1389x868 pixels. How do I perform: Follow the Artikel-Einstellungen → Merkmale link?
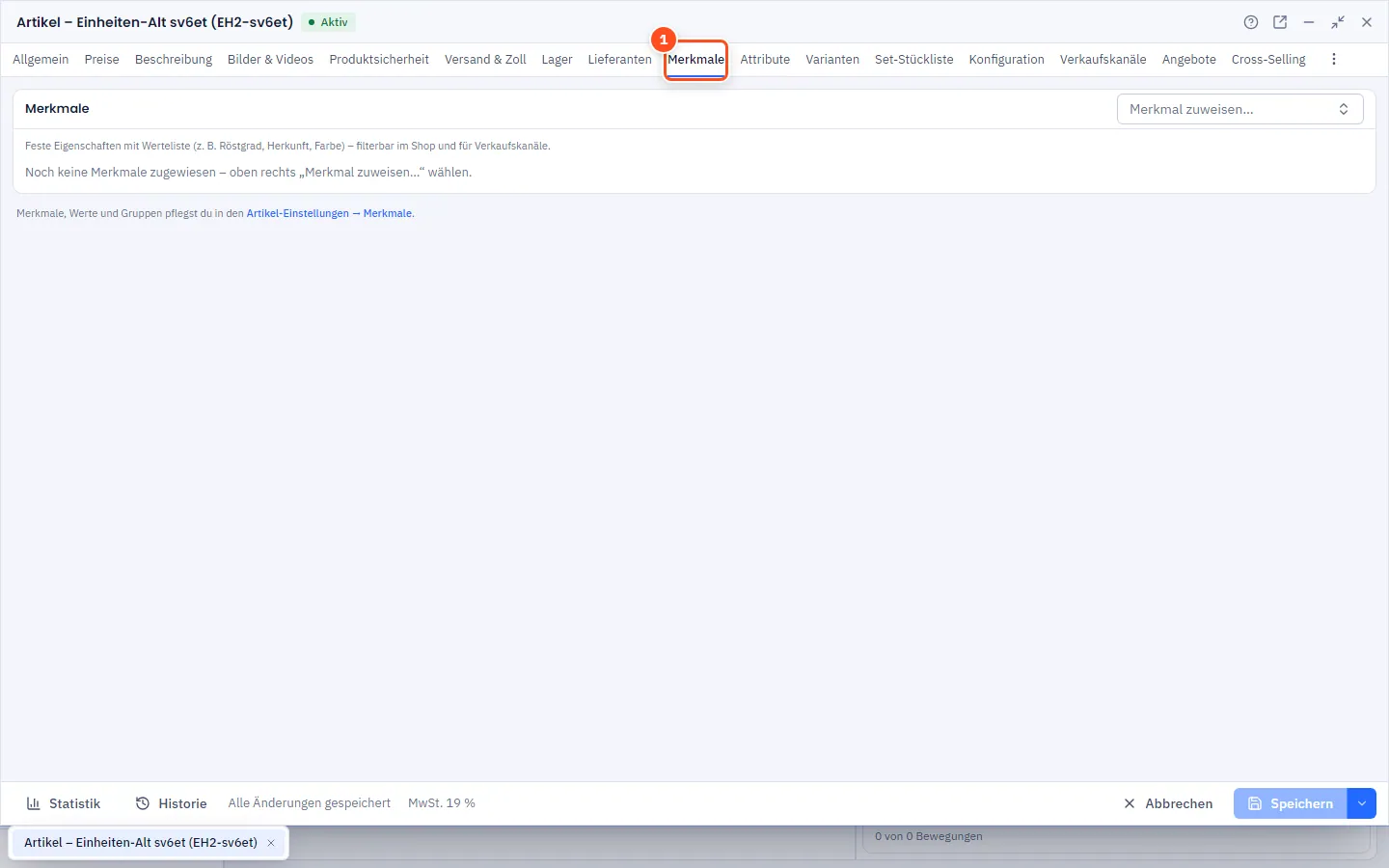pyautogui.click(x=330, y=213)
